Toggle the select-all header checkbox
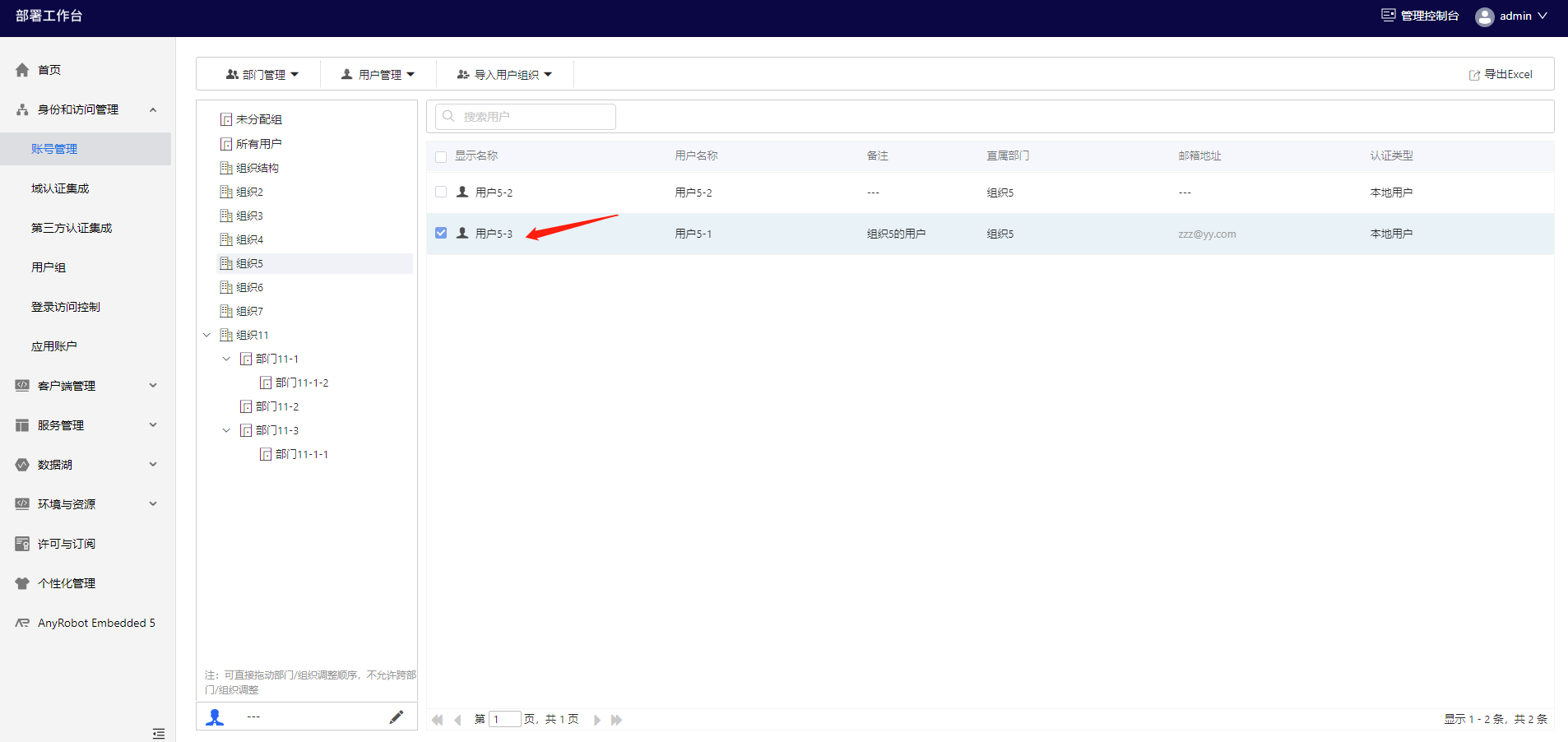This screenshot has height=742, width=1568. pyautogui.click(x=441, y=156)
